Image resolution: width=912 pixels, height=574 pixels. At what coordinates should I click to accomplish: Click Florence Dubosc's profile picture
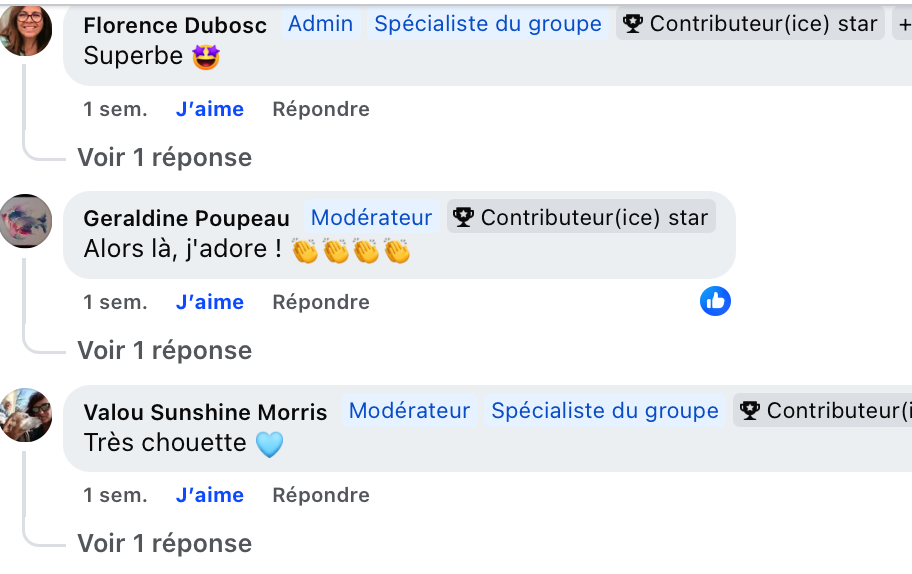[x=26, y=30]
